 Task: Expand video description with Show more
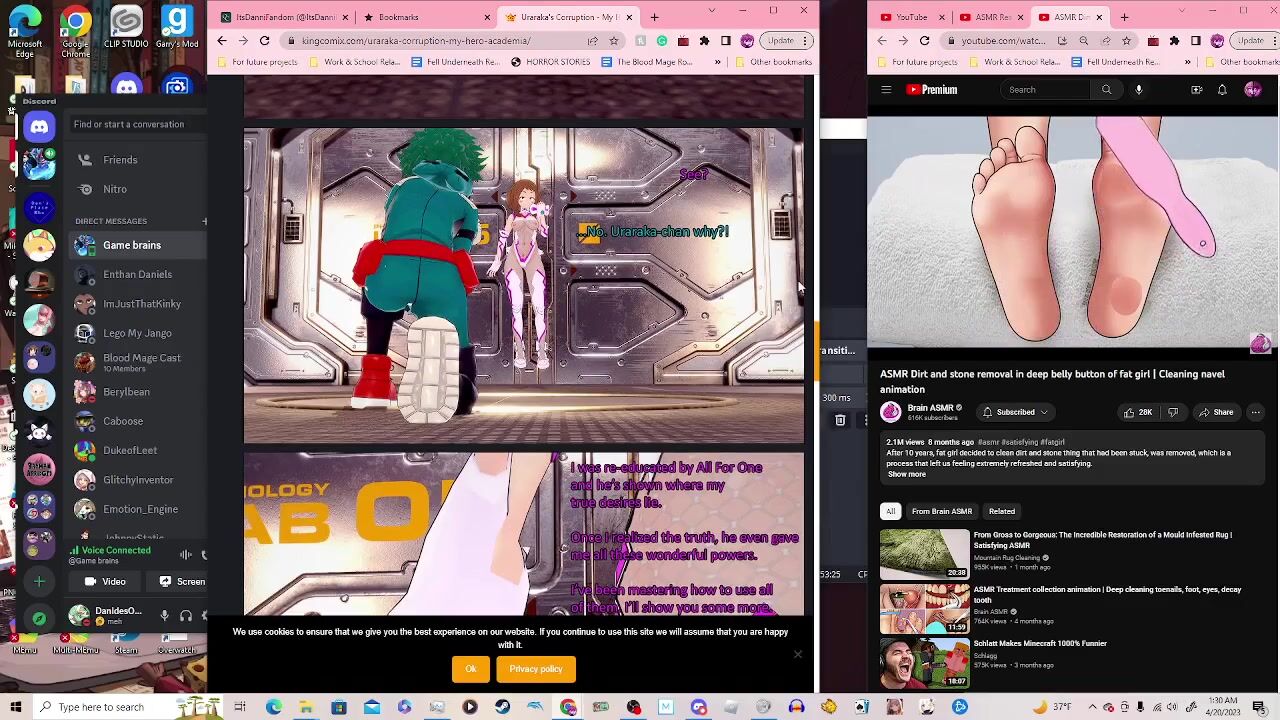906,474
